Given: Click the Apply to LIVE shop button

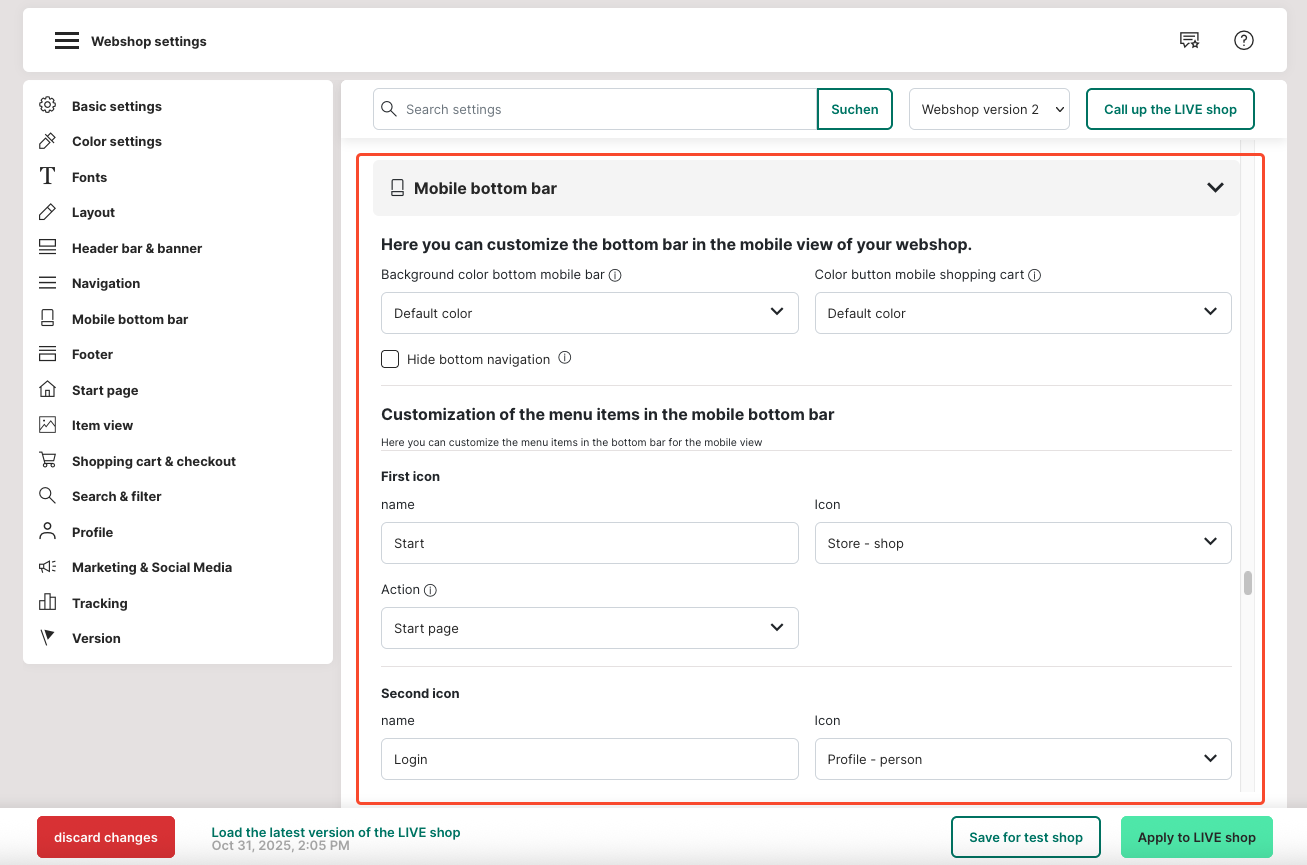Looking at the screenshot, I should pyautogui.click(x=1196, y=837).
